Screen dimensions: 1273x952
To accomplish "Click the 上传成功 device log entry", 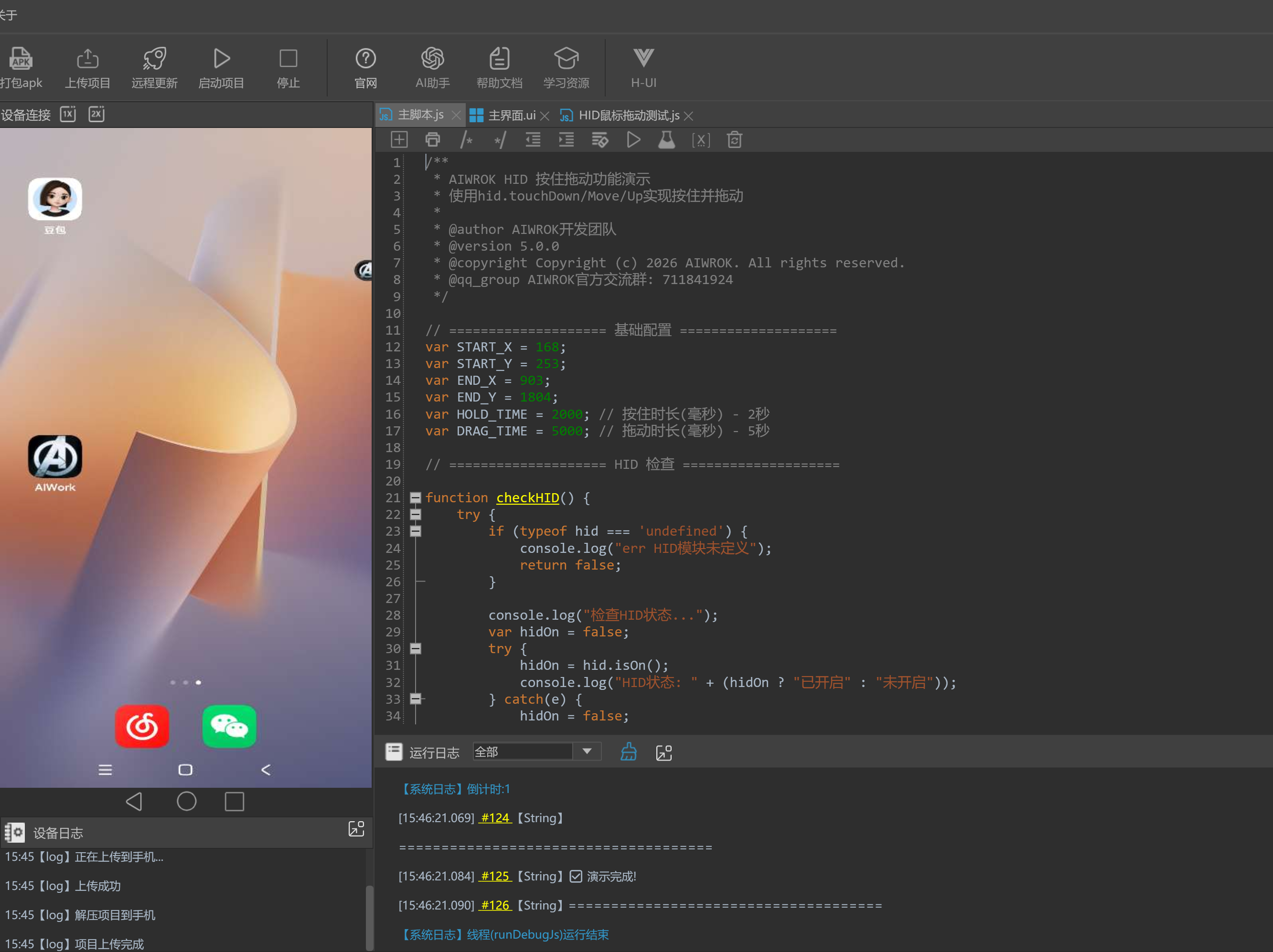I will coord(64,886).
